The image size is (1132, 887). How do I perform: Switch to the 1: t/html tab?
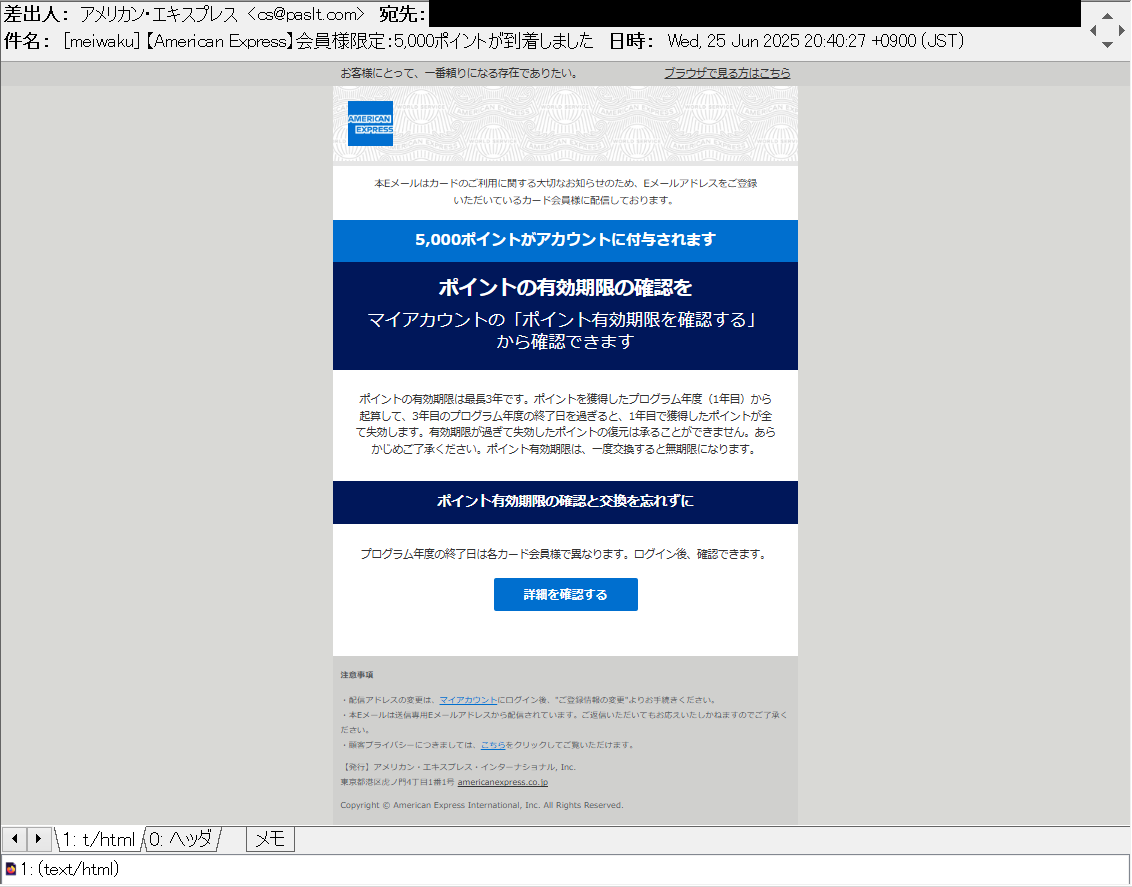click(99, 839)
